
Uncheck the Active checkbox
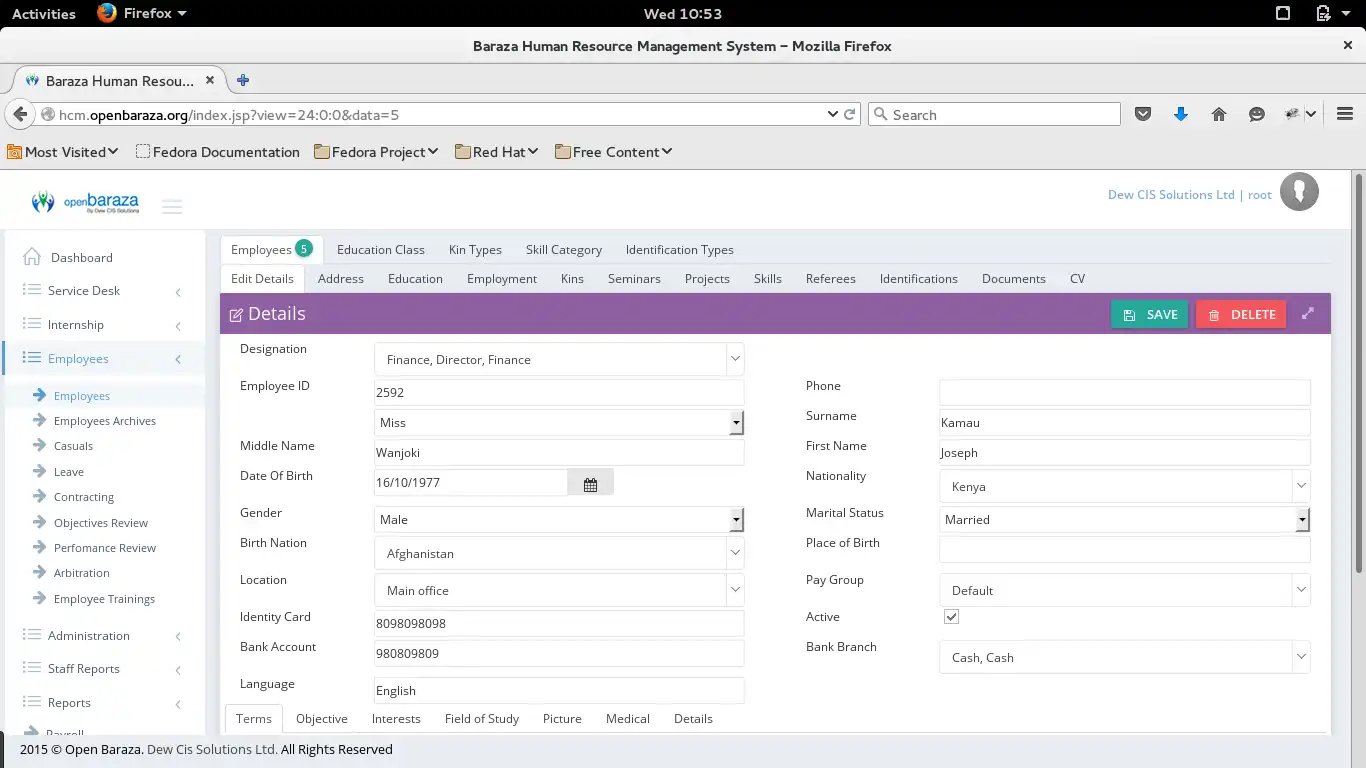[x=951, y=616]
